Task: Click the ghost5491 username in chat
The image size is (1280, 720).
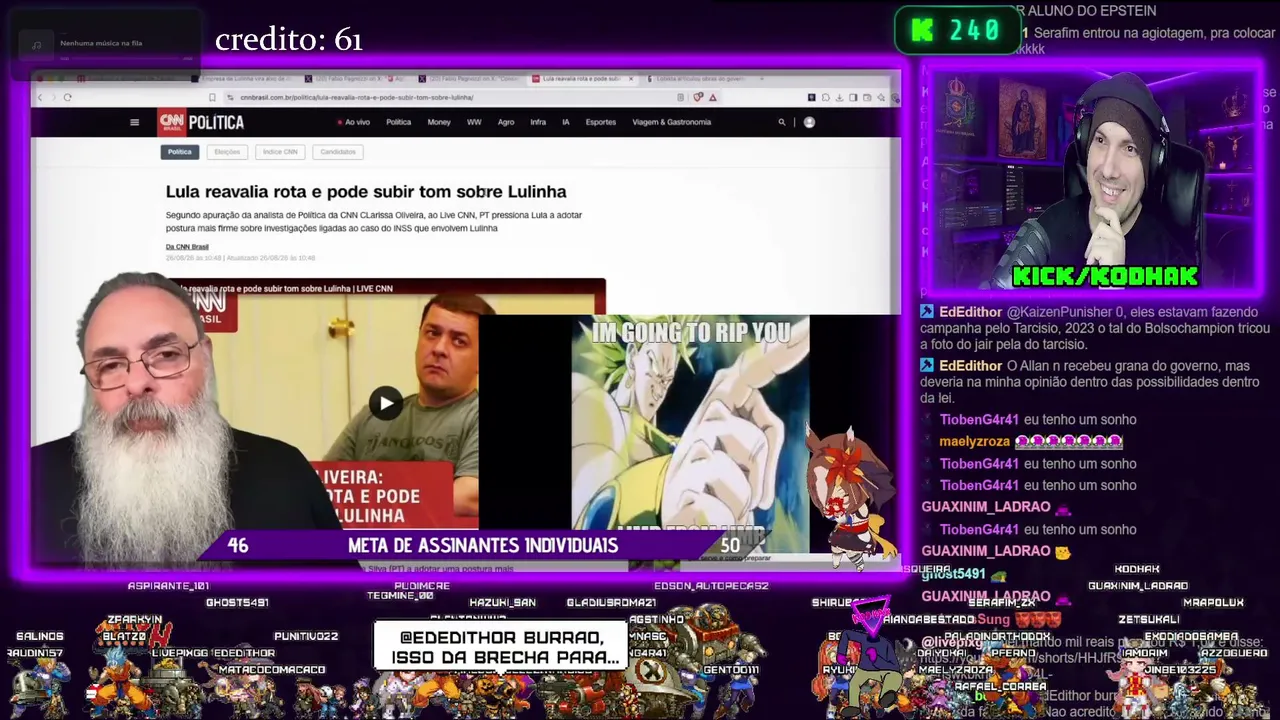Action: click(x=953, y=574)
